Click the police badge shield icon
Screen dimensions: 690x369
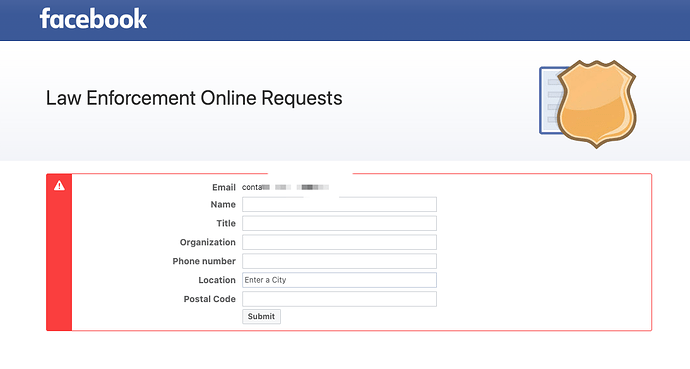(x=597, y=104)
